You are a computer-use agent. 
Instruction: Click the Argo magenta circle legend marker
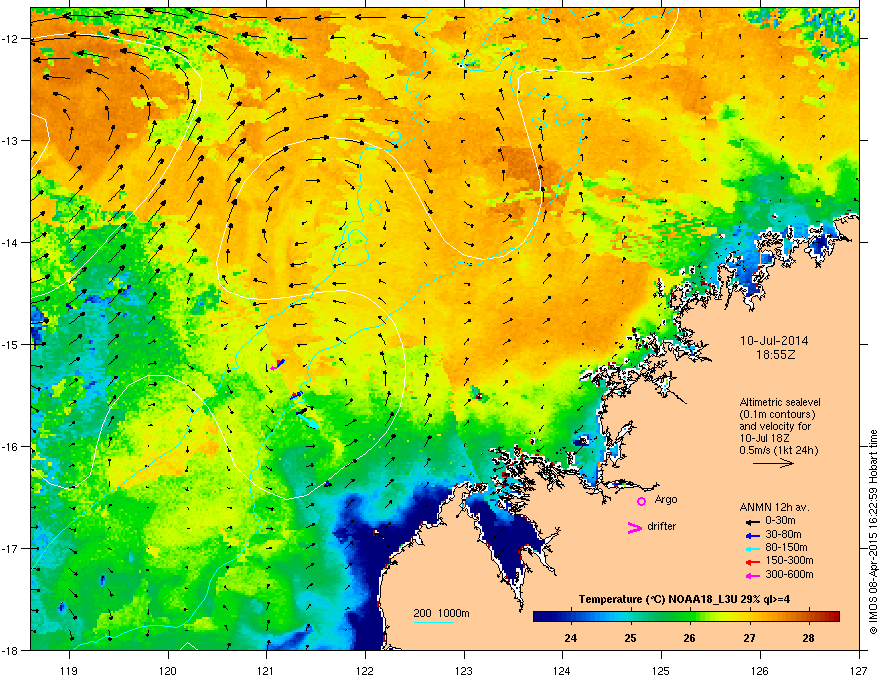pyautogui.click(x=641, y=501)
